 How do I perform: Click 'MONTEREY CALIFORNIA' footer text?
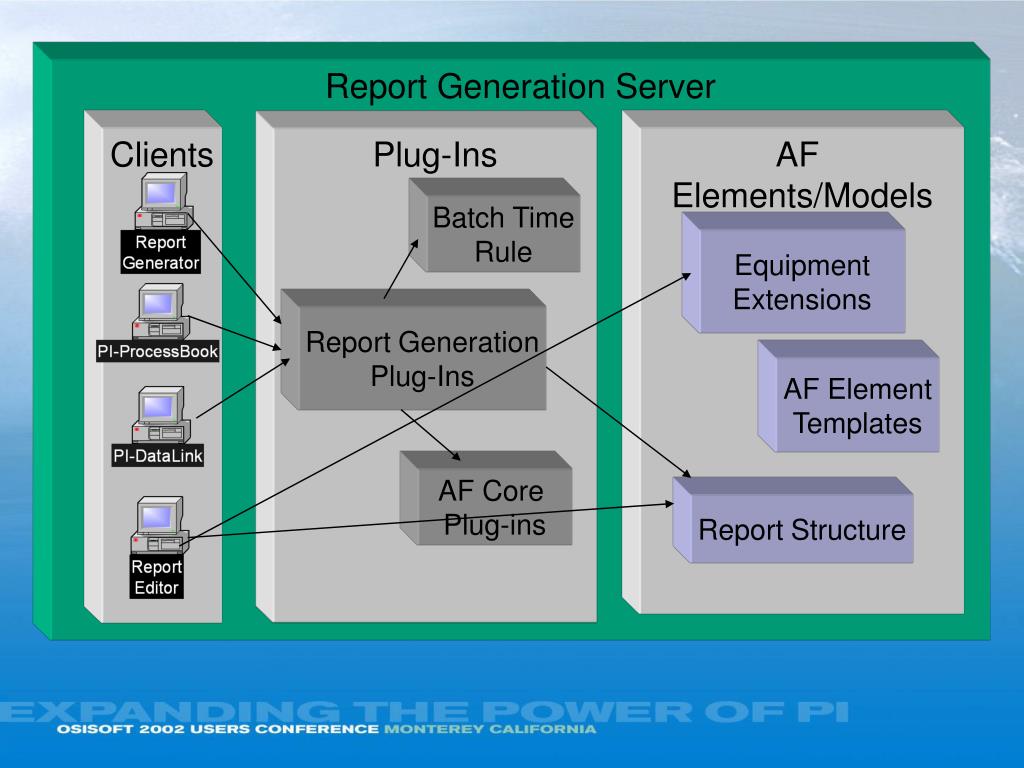point(490,729)
